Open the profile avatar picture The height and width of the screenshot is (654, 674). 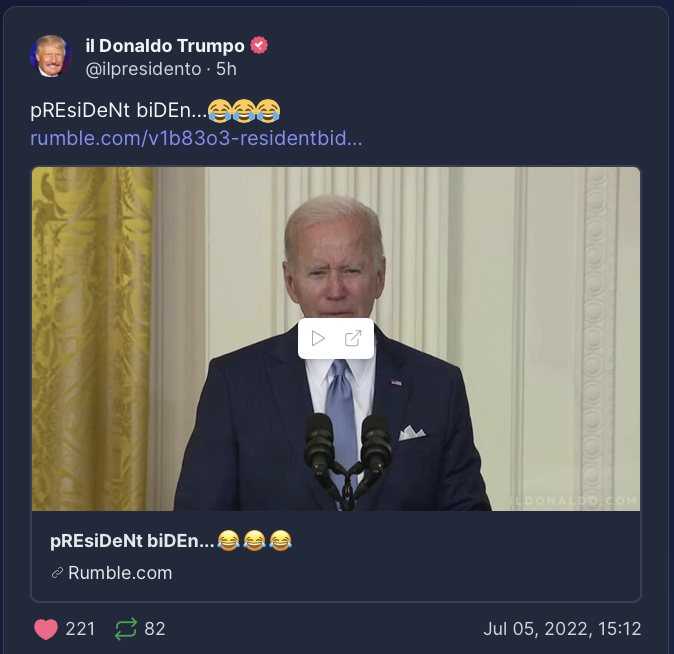pos(51,56)
